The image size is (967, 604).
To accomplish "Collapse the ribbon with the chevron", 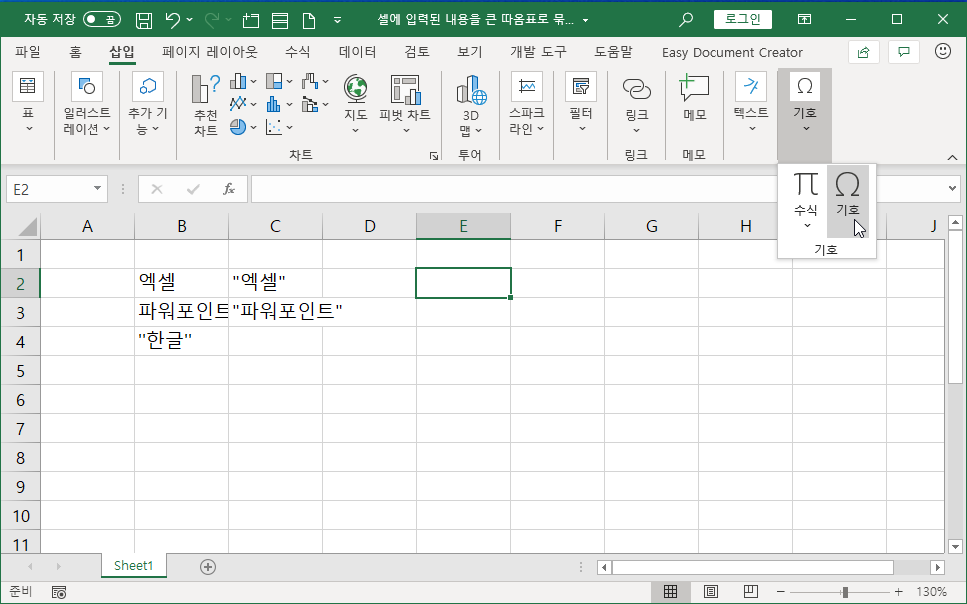I will click(952, 158).
